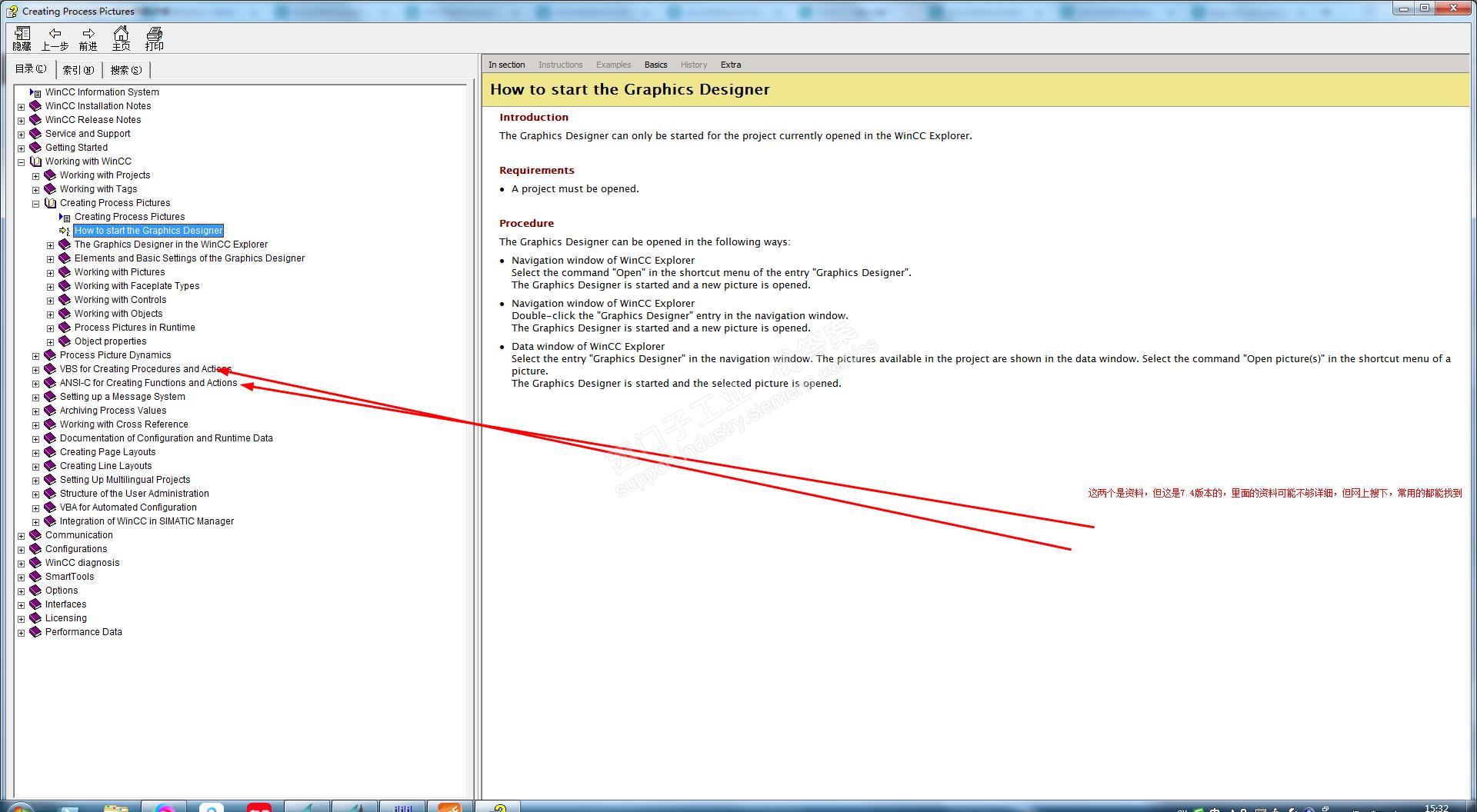Expand WinCC Installation Notes node
1477x812 pixels.
pos(22,107)
